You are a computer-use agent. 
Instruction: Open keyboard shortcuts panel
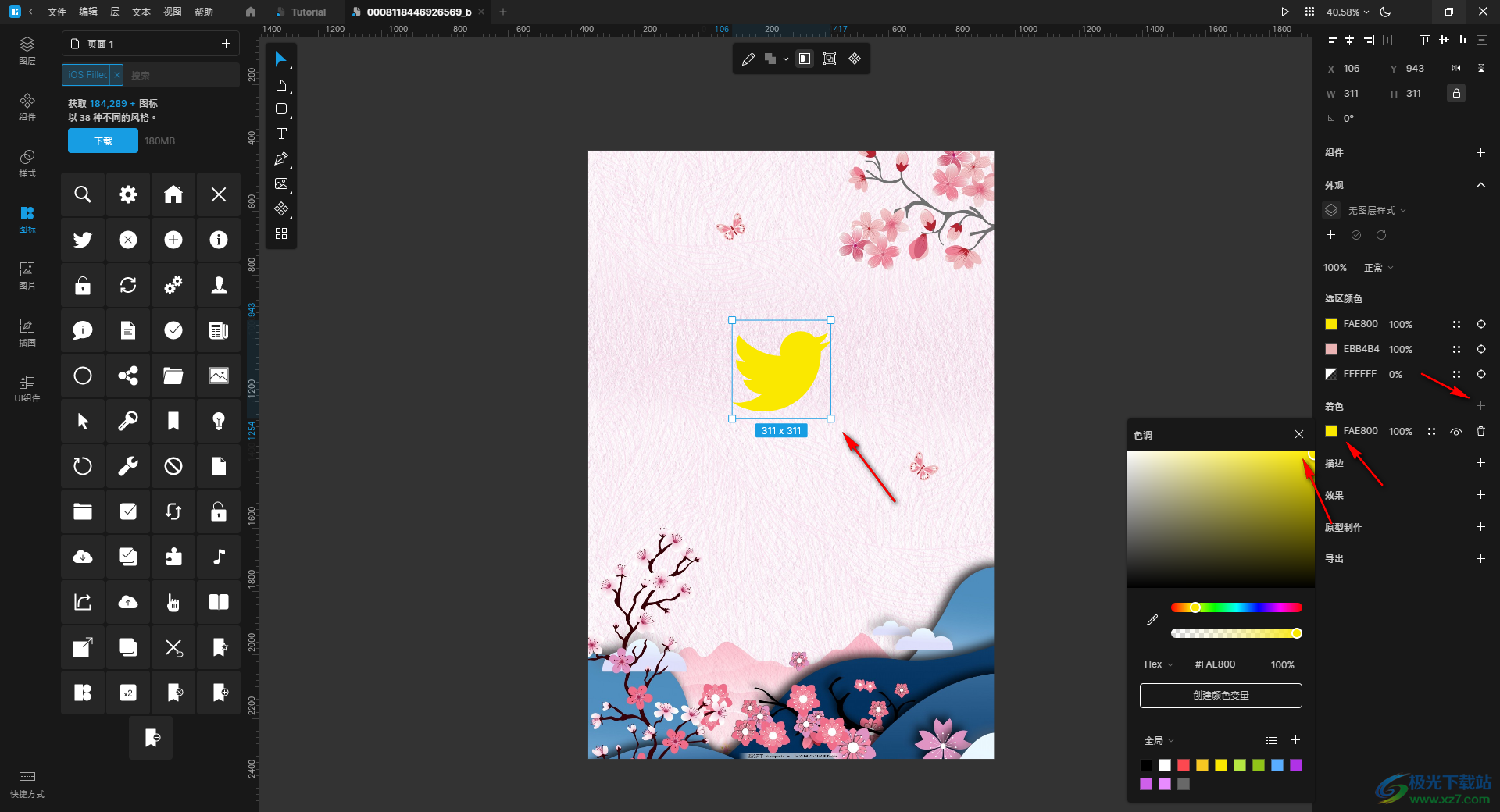[27, 784]
